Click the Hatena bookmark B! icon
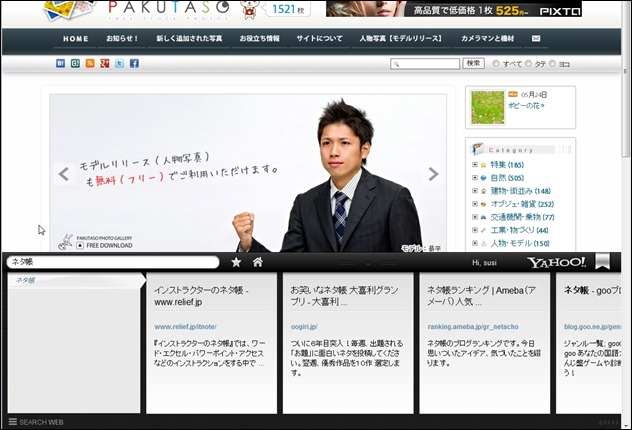 click(x=60, y=63)
